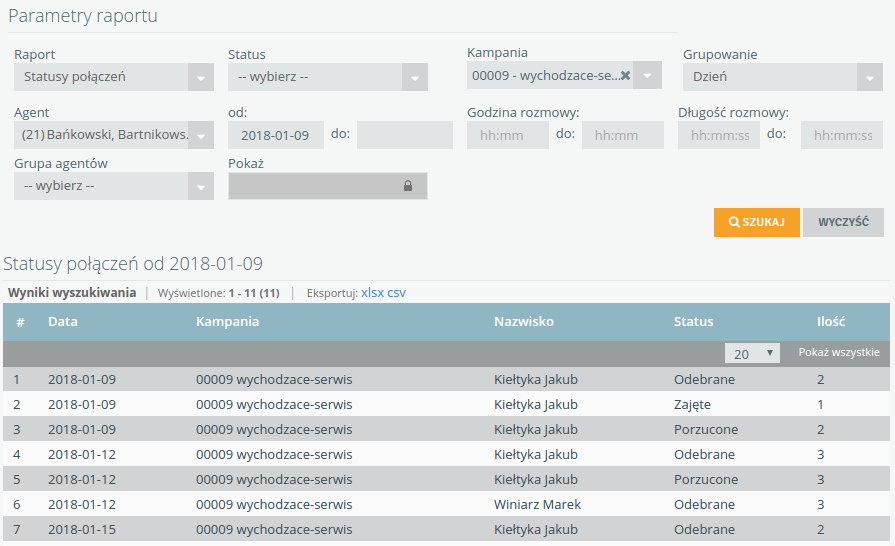Sort by the Ilość column header
The image size is (895, 546).
(831, 322)
